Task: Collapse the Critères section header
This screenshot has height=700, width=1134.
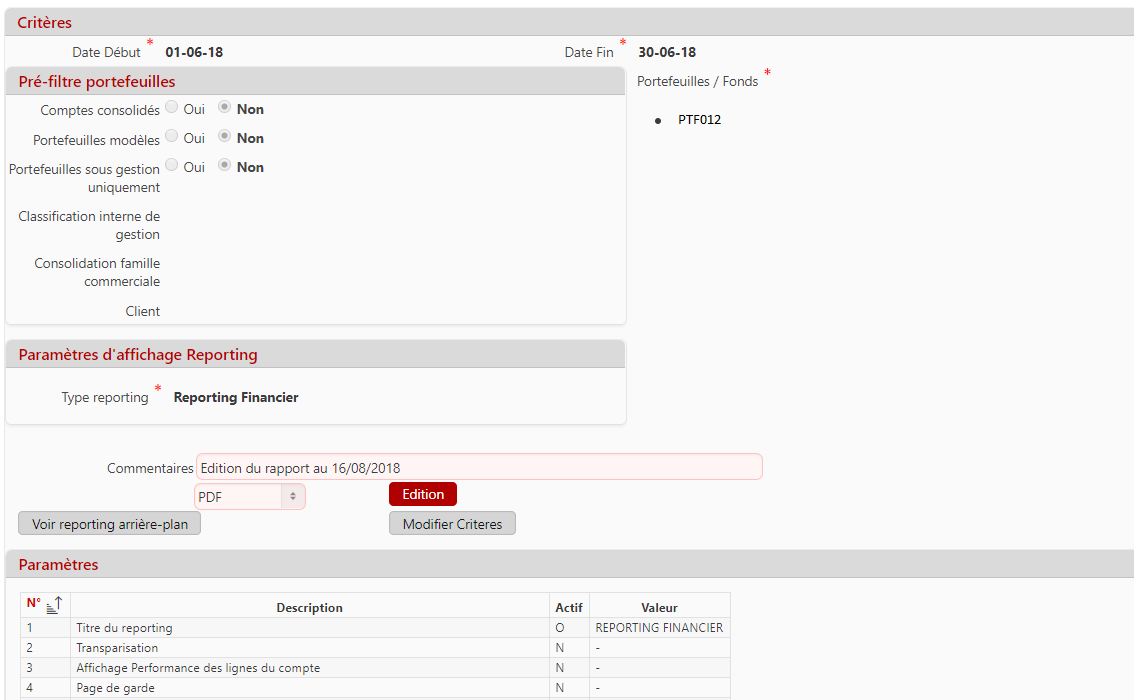Action: pyautogui.click(x=45, y=22)
